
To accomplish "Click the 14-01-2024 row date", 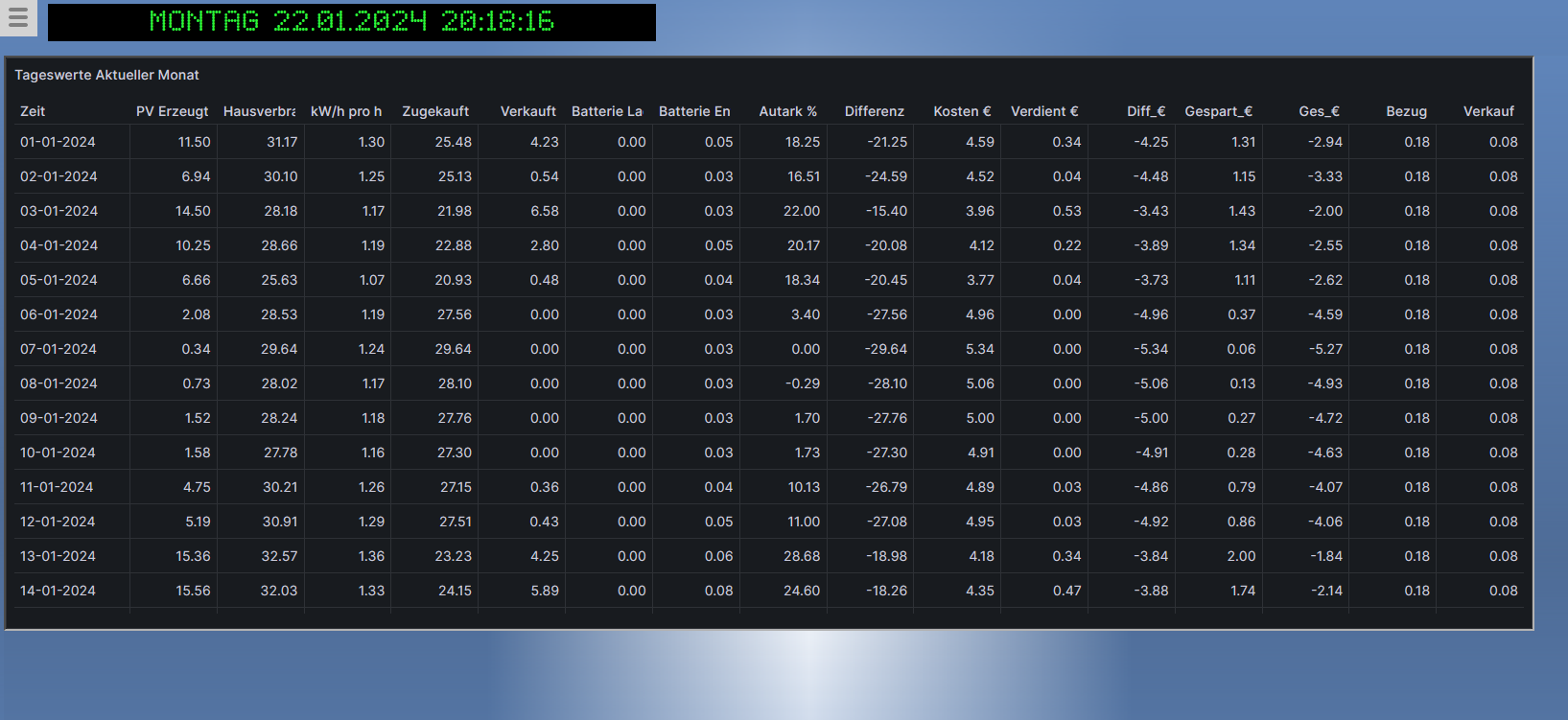I will point(58,591).
